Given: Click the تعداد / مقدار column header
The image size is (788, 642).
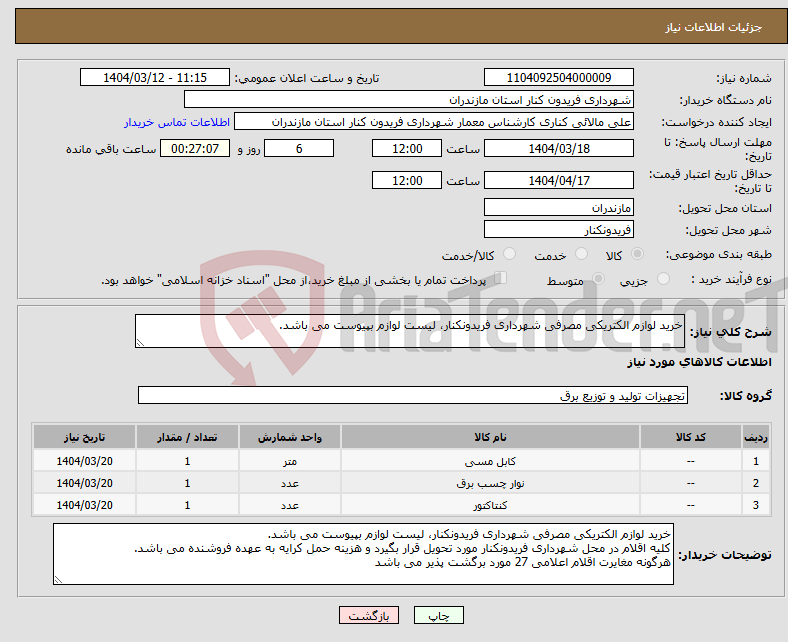Looking at the screenshot, I should tap(187, 437).
